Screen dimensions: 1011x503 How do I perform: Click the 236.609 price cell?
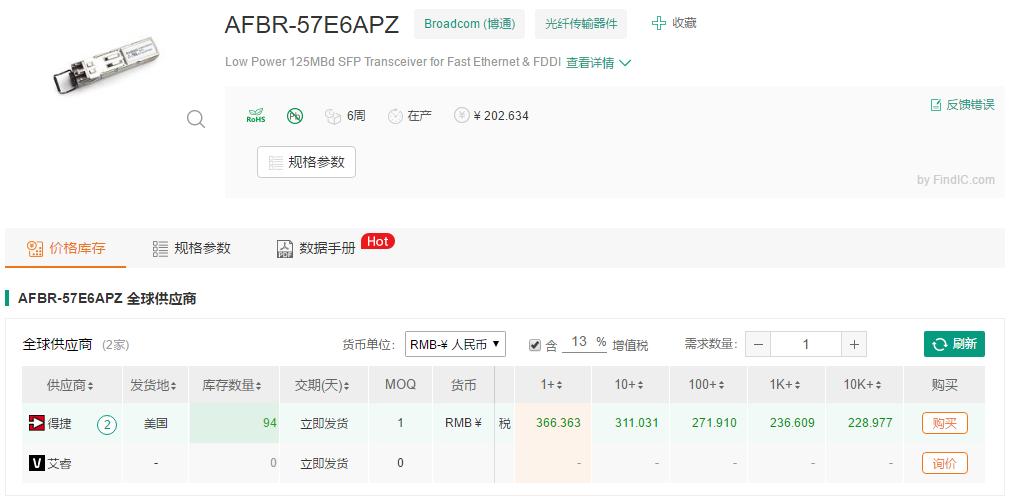tap(792, 424)
